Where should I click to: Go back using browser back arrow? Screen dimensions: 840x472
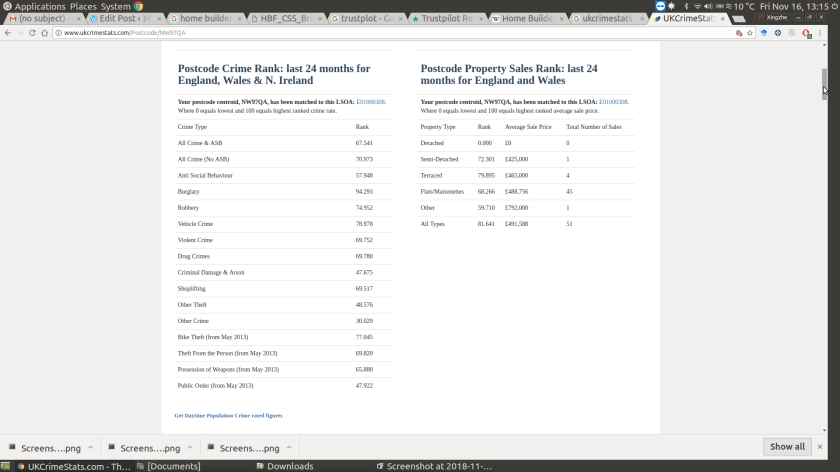(8, 33)
